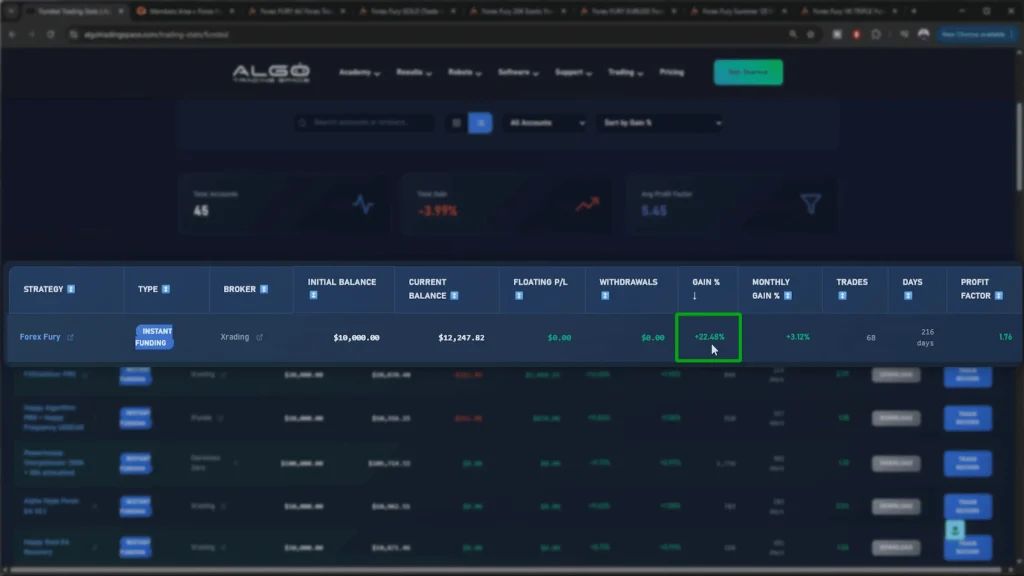Viewport: 1024px width, 576px height.
Task: Click the Forex Fury strategy link
Action: click(40, 338)
